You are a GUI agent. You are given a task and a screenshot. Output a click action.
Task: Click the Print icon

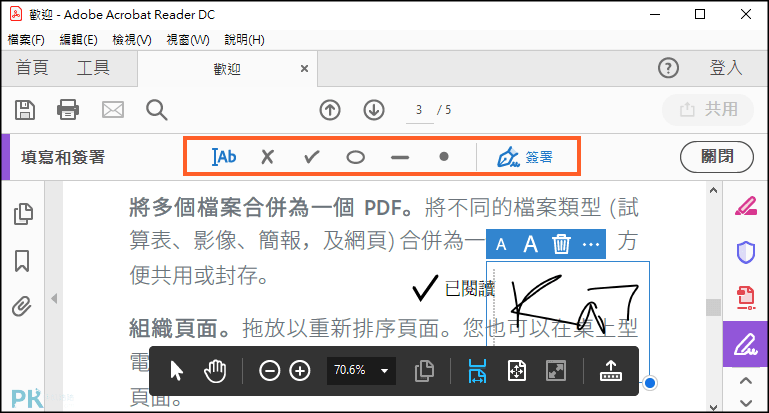pyautogui.click(x=68, y=110)
